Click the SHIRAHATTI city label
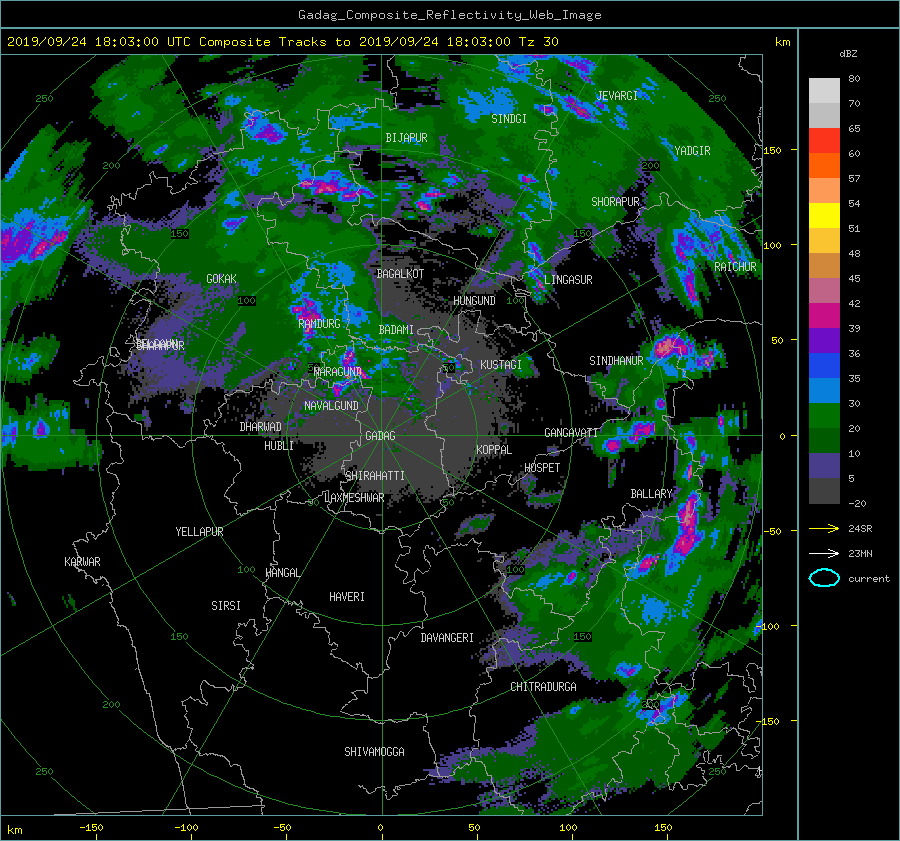This screenshot has height=841, width=900. tap(375, 476)
